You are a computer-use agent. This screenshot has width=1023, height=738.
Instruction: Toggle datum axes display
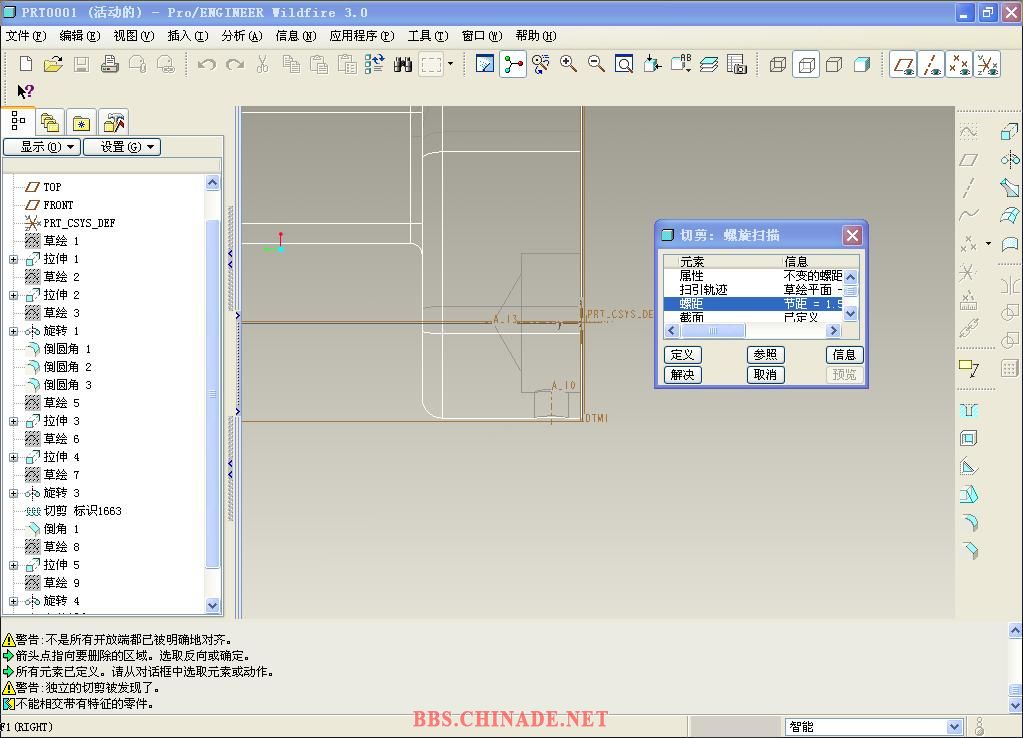point(931,65)
